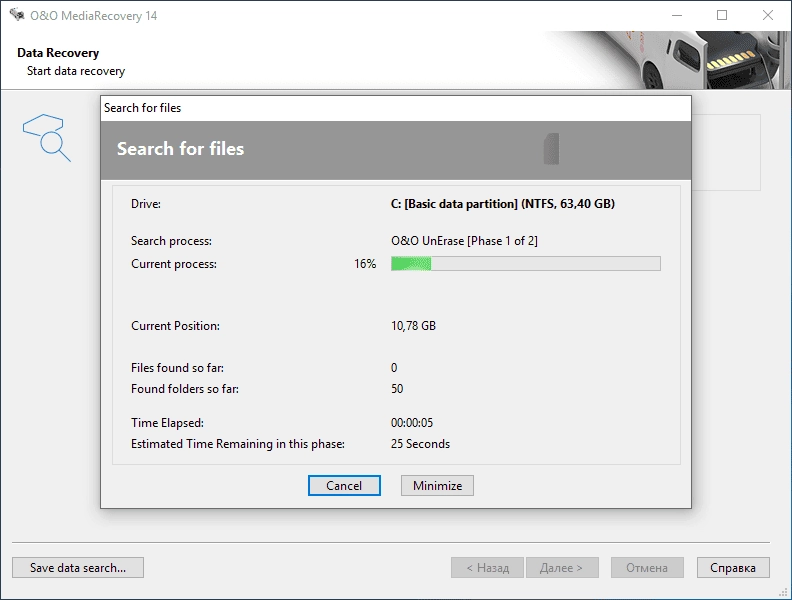Maximize the O&O MediaRecovery window
Viewport: 792px width, 600px height.
pyautogui.click(x=722, y=15)
